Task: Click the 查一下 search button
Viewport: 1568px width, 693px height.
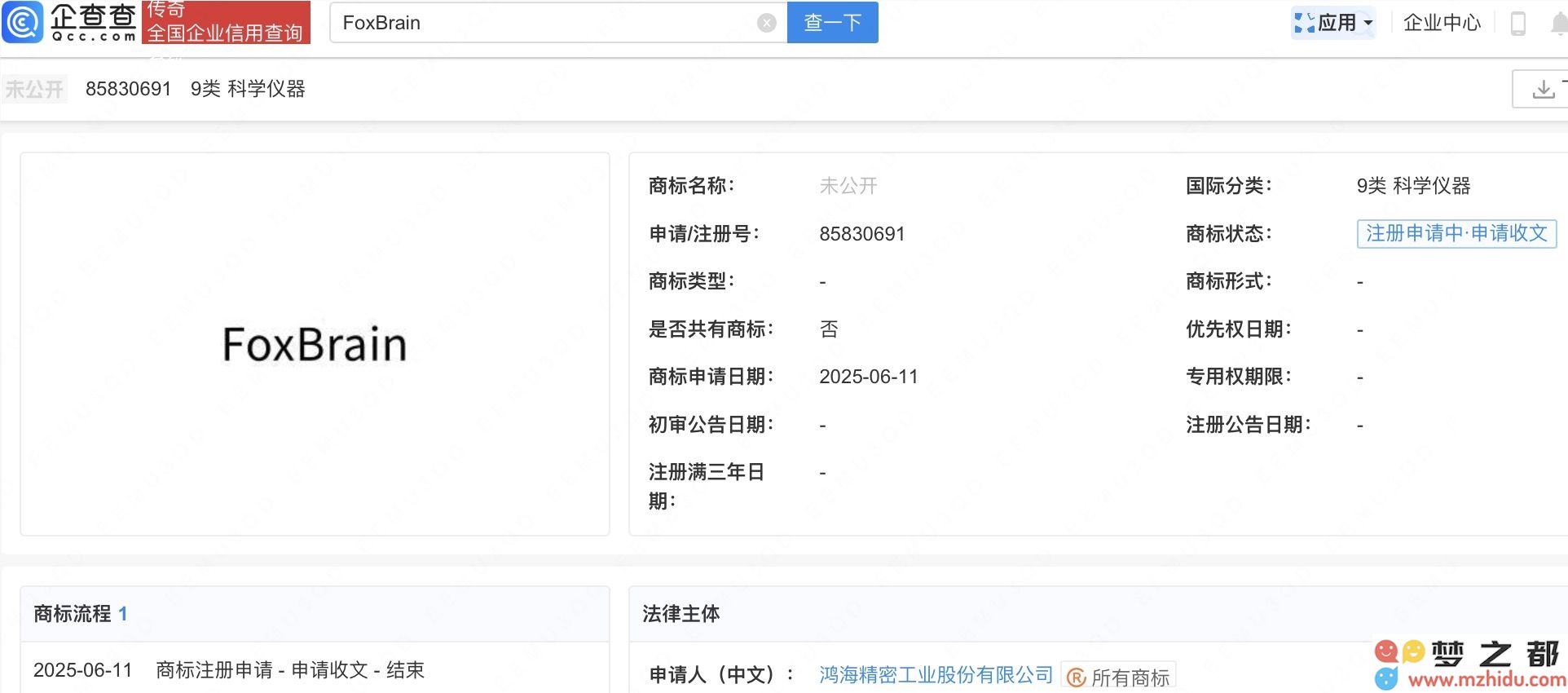Action: coord(832,22)
